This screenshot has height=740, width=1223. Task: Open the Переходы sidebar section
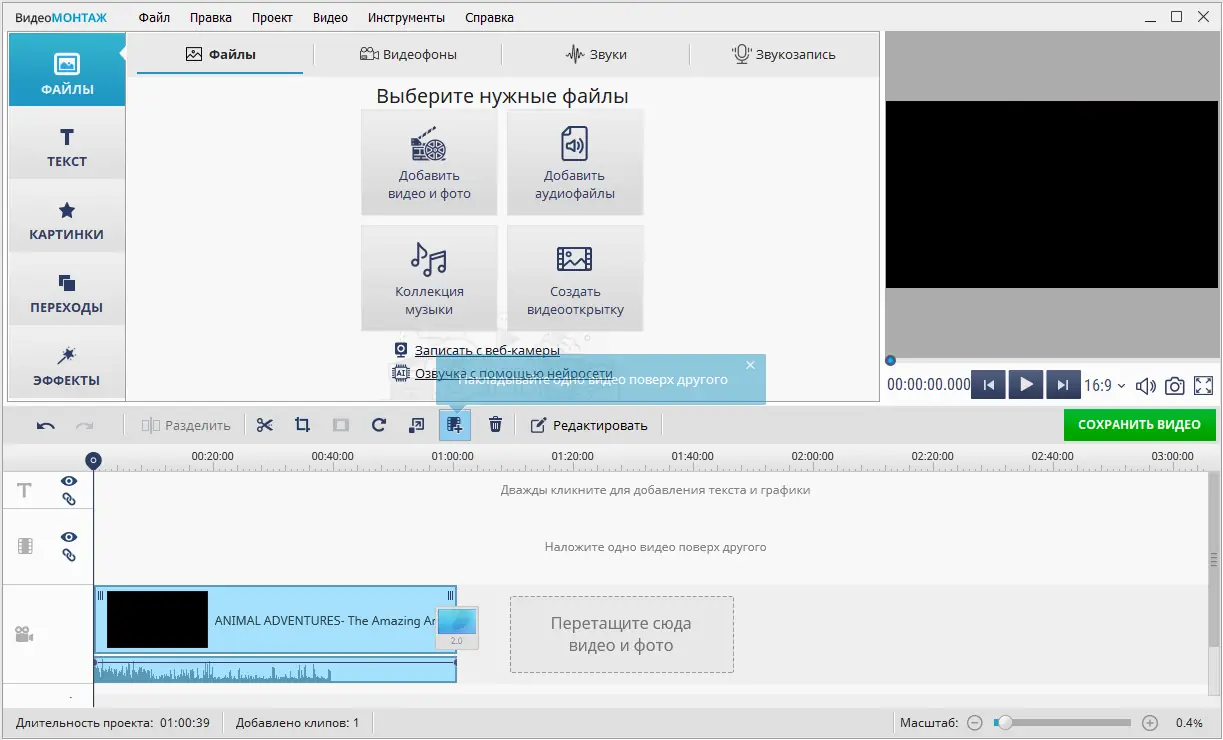(67, 293)
